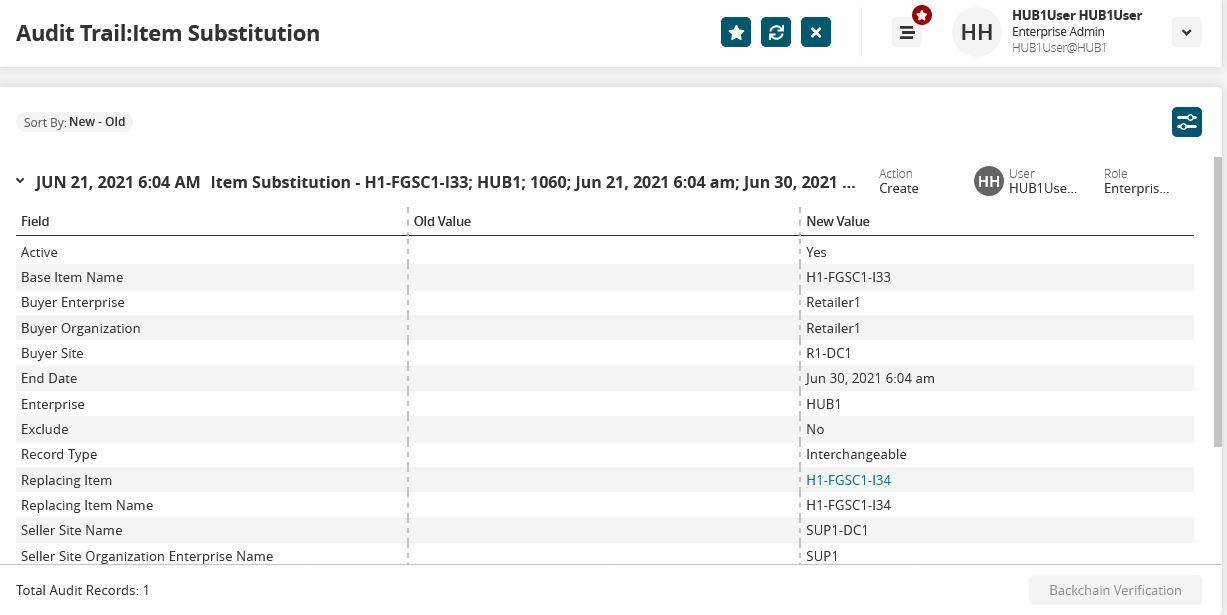Click the Field column header
1227x615 pixels.
coord(35,221)
